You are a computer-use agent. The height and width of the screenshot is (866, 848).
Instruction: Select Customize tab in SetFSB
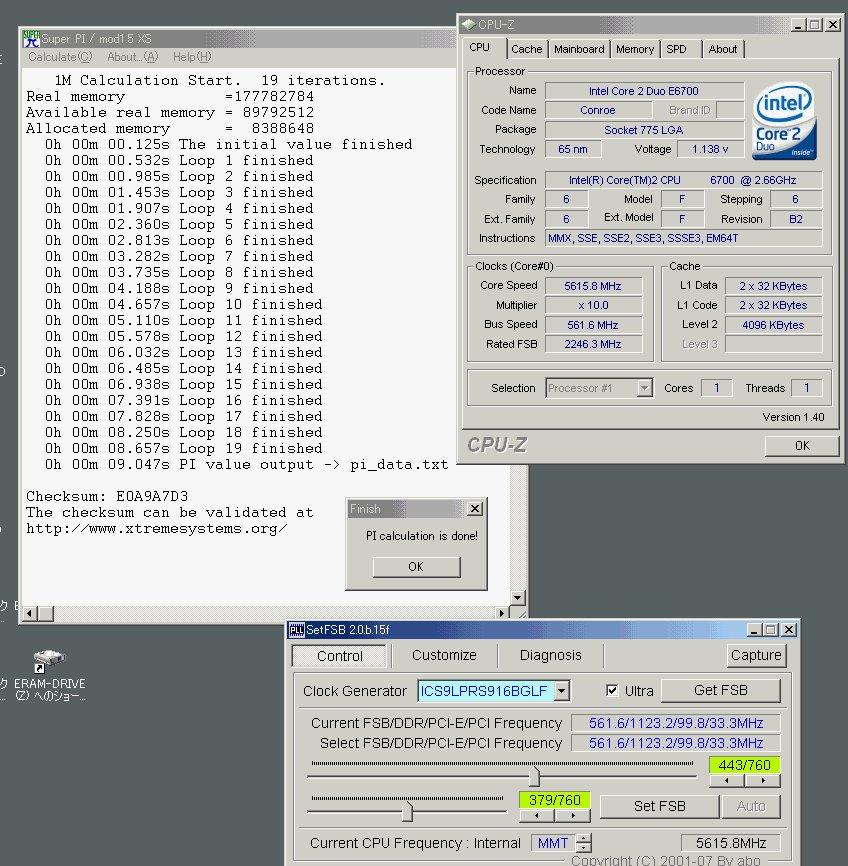pyautogui.click(x=444, y=655)
